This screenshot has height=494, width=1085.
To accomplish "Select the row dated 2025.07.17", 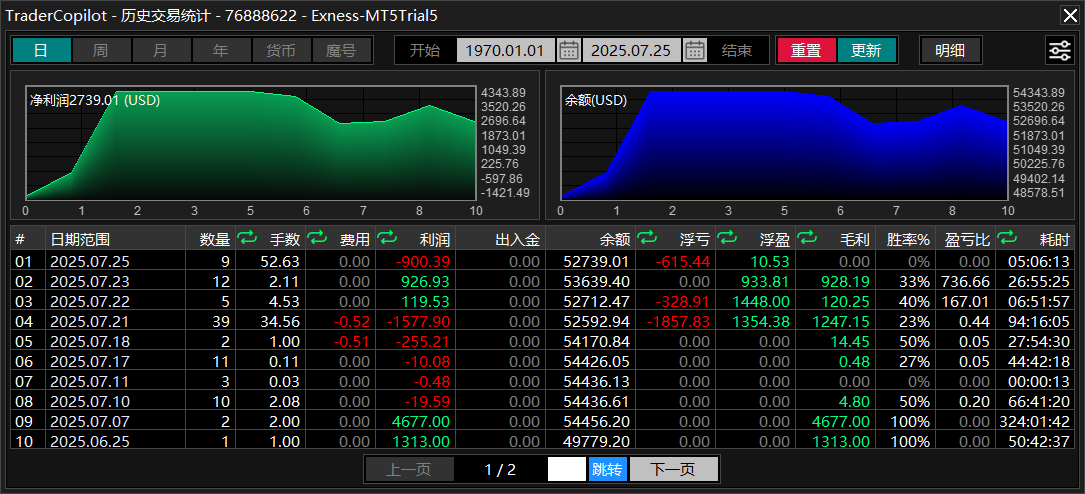I will (x=542, y=361).
